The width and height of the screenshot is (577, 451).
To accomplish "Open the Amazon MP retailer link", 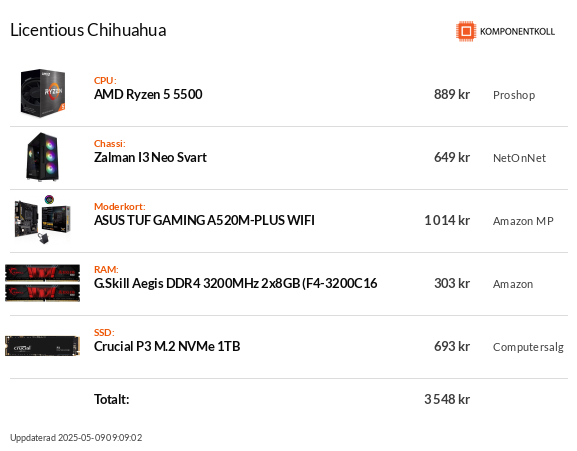I will pos(523,221).
